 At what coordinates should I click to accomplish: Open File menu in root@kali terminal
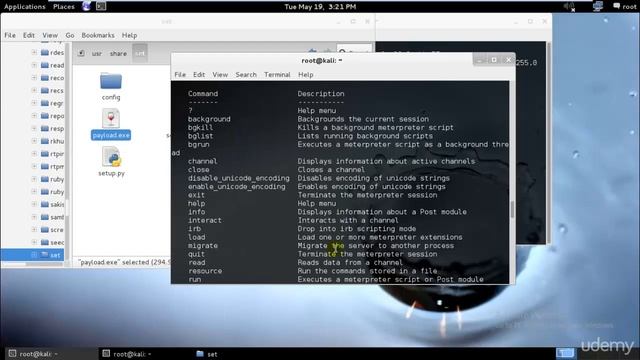pyautogui.click(x=180, y=75)
